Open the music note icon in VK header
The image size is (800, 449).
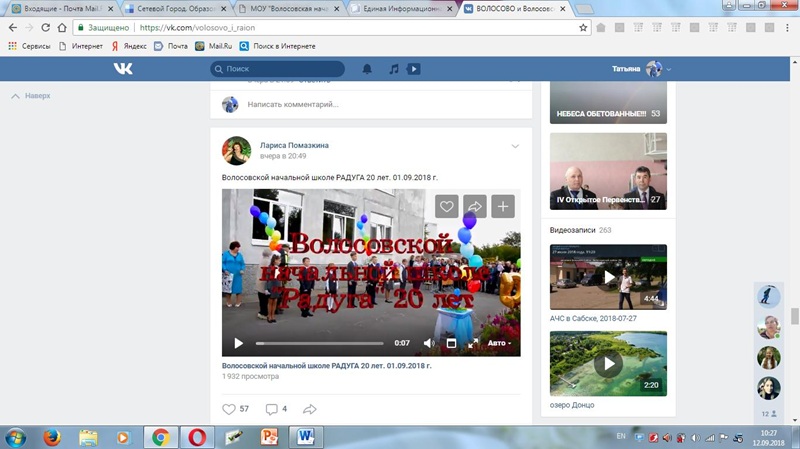pyautogui.click(x=394, y=69)
